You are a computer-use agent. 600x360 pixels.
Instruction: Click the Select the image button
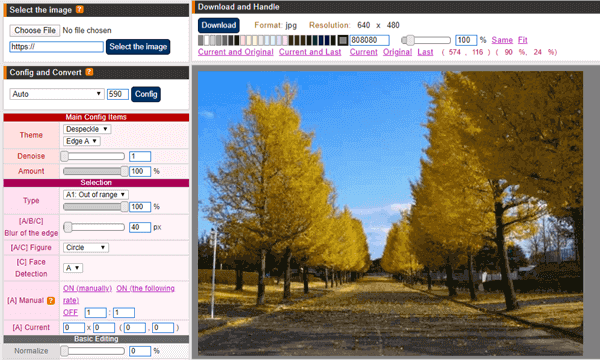click(x=138, y=47)
